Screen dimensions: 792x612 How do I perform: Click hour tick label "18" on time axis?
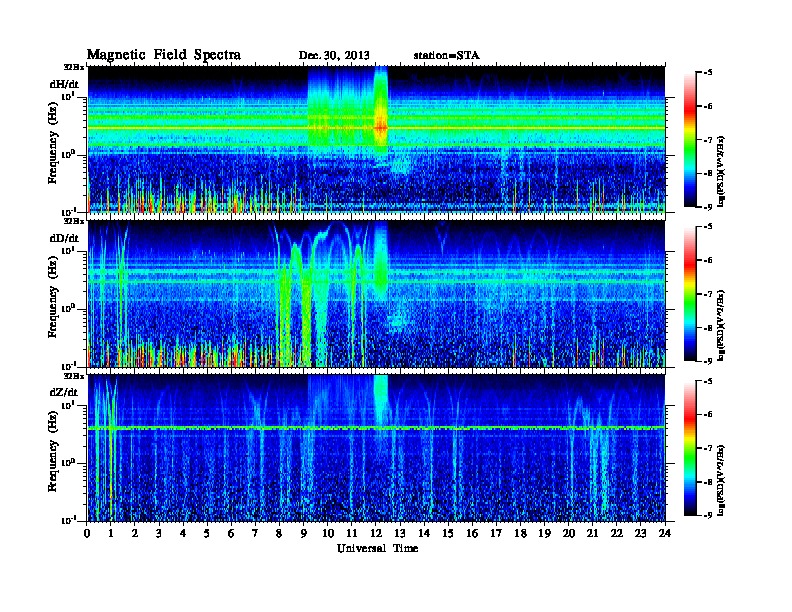click(x=520, y=533)
